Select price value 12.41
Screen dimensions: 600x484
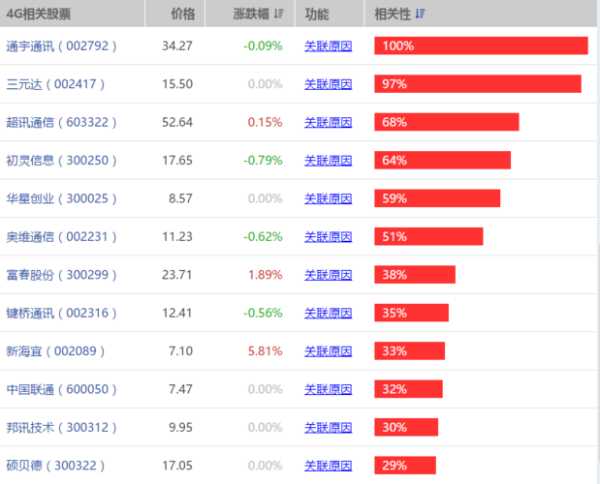[177, 313]
